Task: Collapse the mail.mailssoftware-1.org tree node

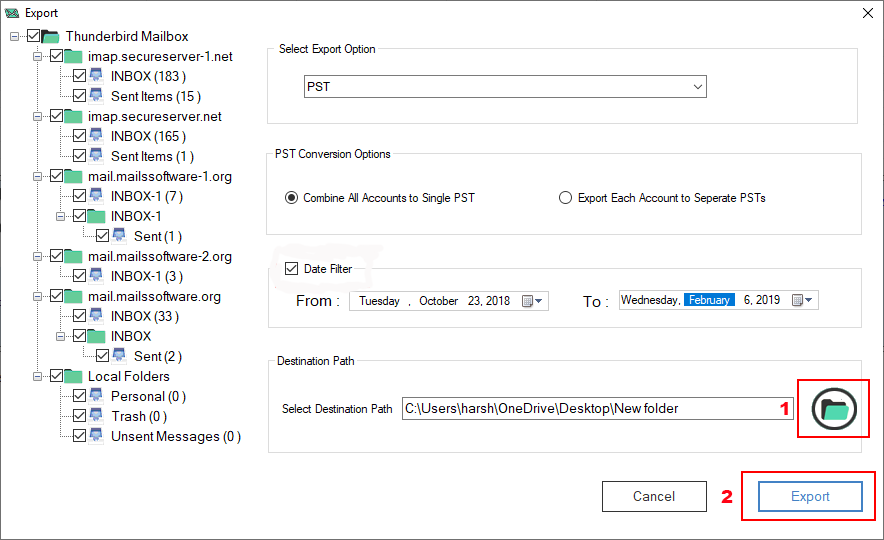Action: pyautogui.click(x=38, y=176)
